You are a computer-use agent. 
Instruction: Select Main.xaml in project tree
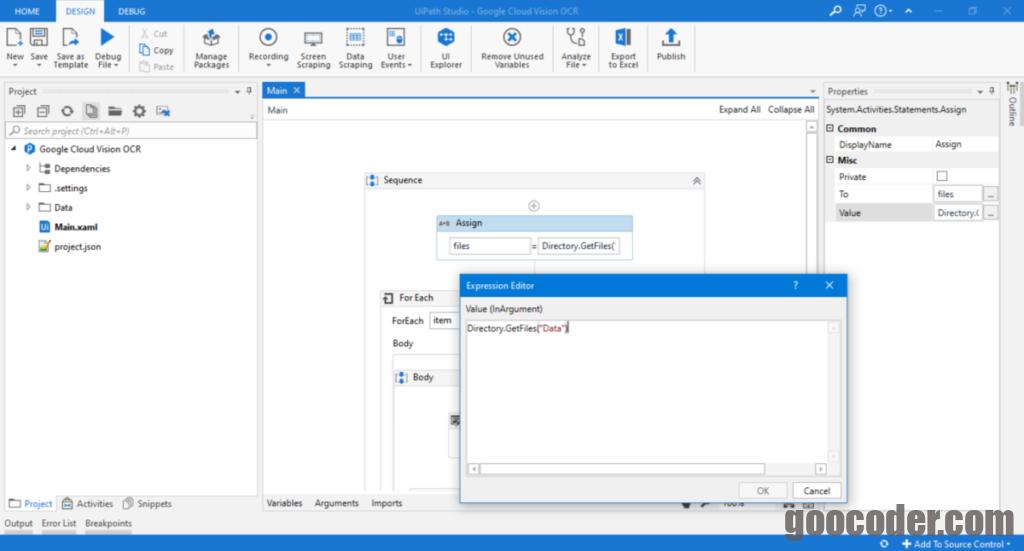[x=76, y=227]
